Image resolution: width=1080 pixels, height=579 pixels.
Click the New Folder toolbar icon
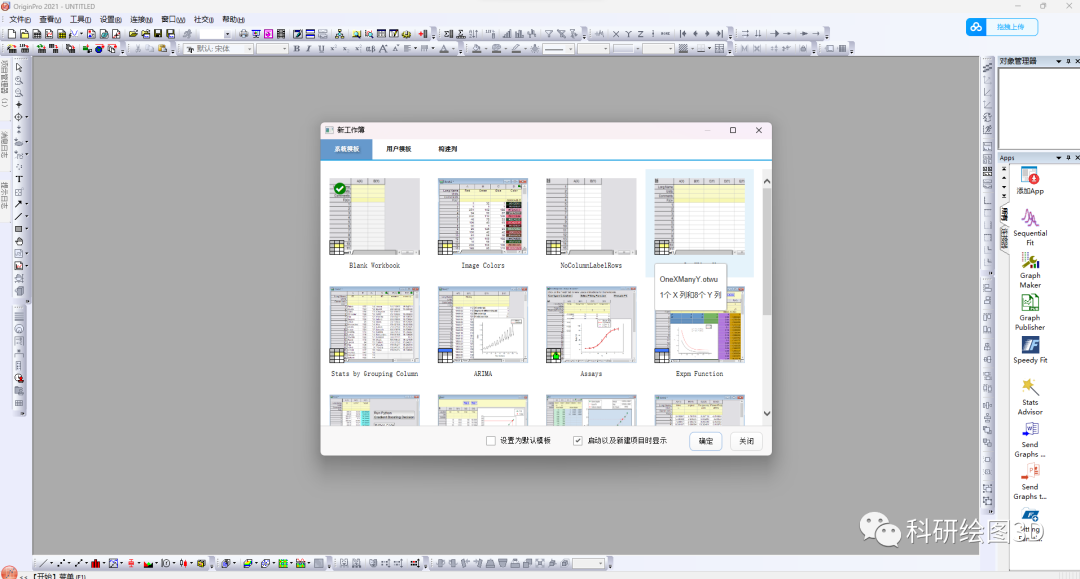(x=24, y=34)
